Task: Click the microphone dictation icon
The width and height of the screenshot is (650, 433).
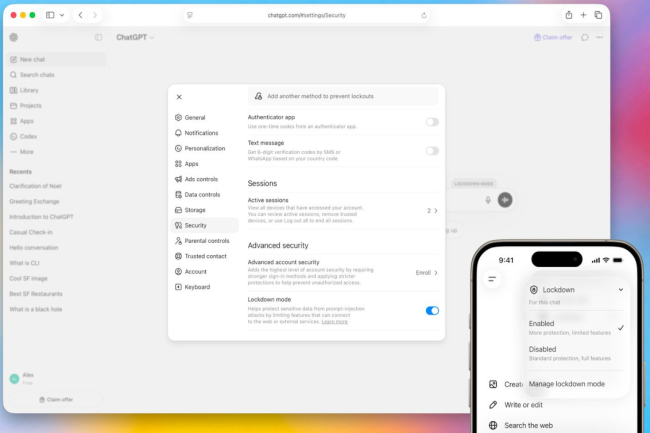Action: click(x=488, y=200)
